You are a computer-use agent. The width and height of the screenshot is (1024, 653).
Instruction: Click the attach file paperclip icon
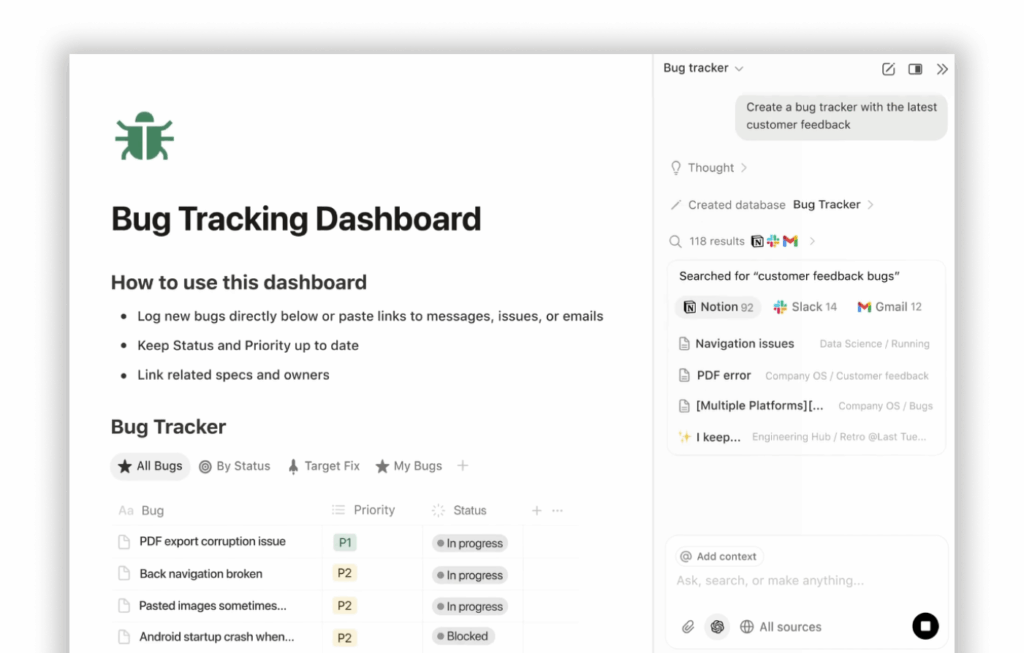pos(688,627)
